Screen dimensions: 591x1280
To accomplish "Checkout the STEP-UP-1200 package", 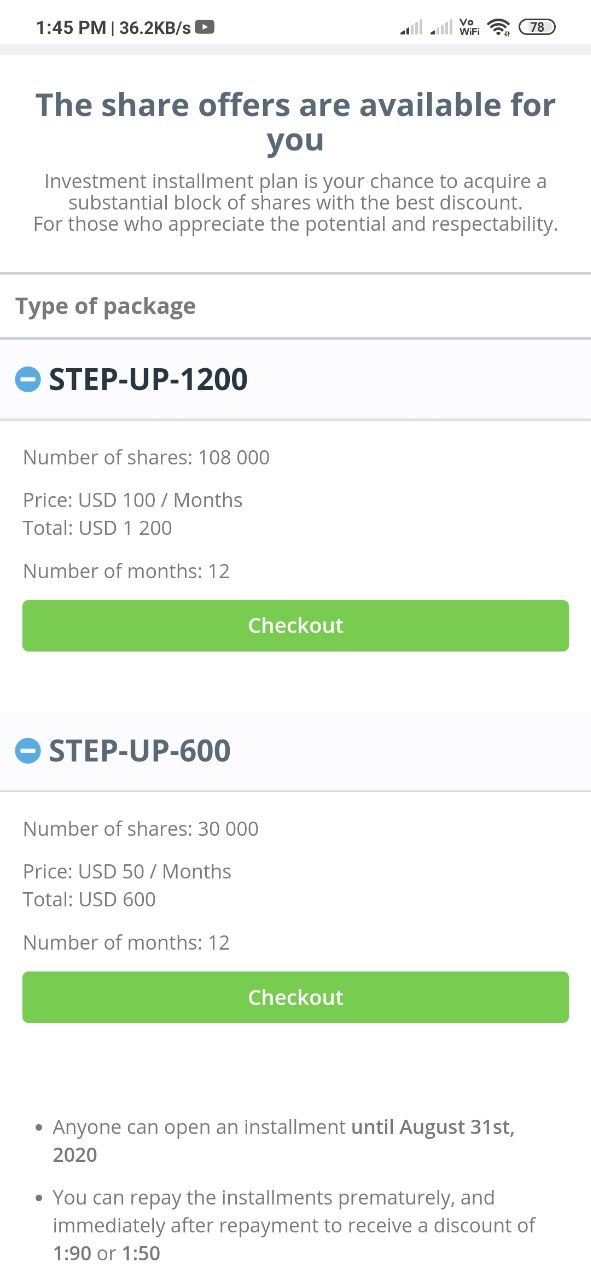I will [295, 626].
